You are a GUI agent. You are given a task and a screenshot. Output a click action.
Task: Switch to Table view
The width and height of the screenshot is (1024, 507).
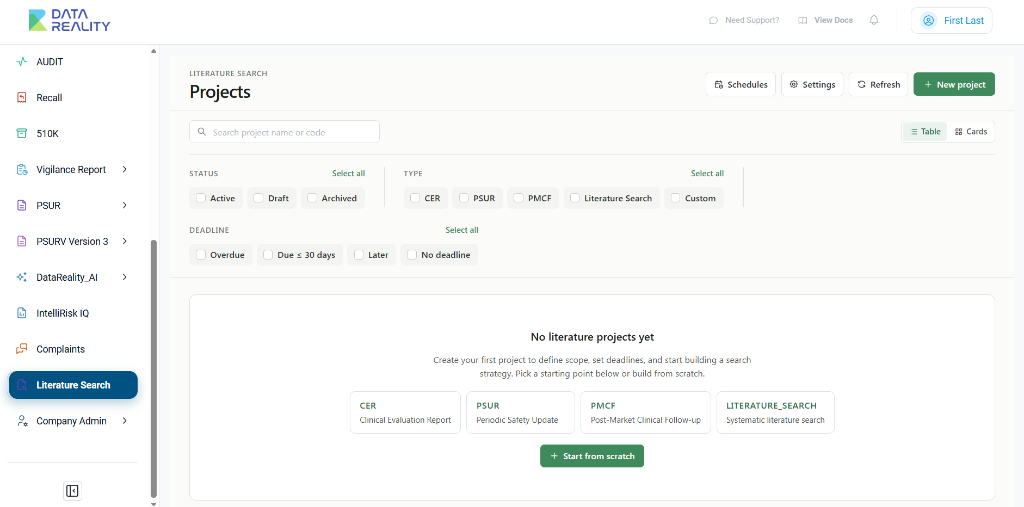(x=925, y=131)
